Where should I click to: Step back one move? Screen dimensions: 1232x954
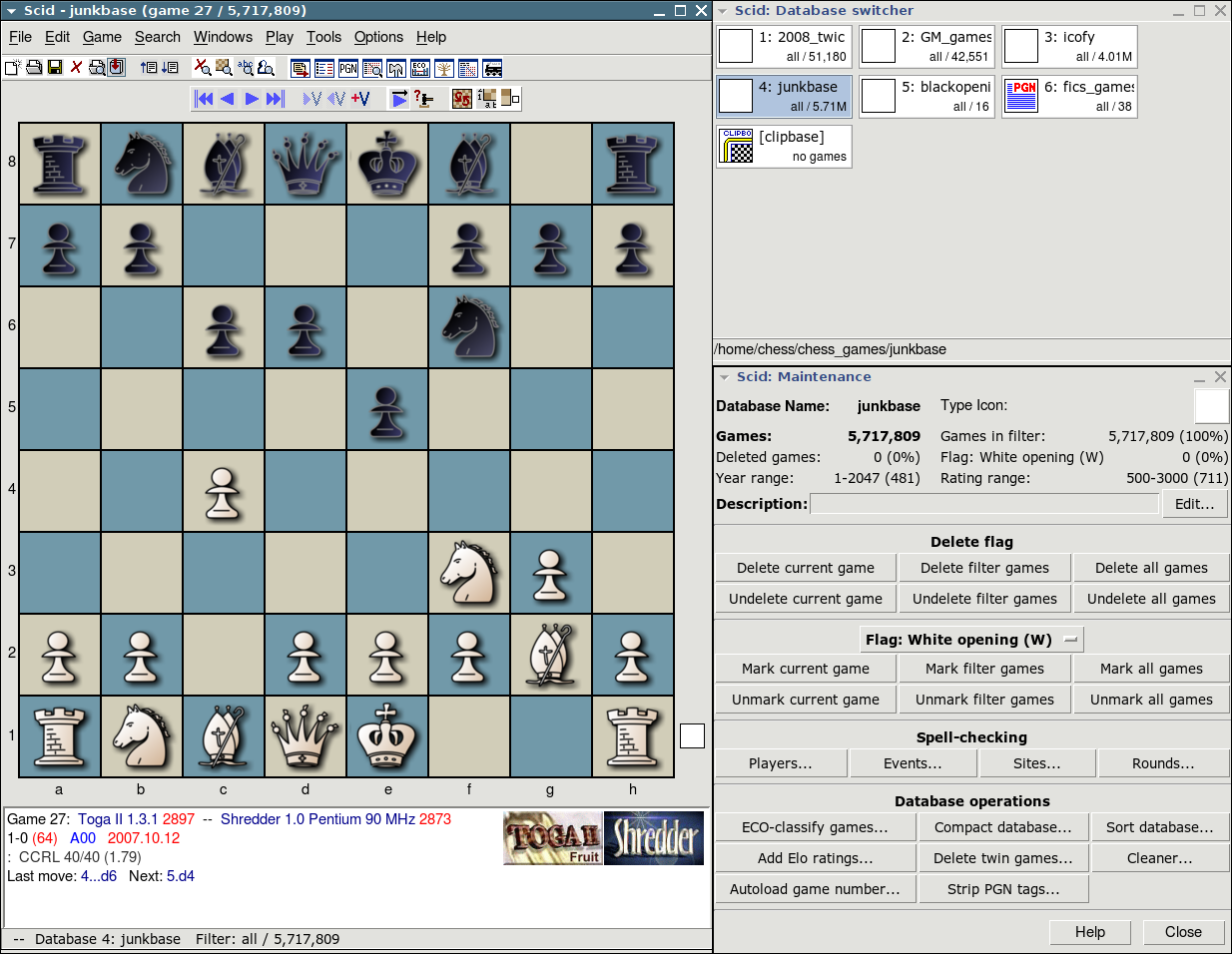coord(228,98)
